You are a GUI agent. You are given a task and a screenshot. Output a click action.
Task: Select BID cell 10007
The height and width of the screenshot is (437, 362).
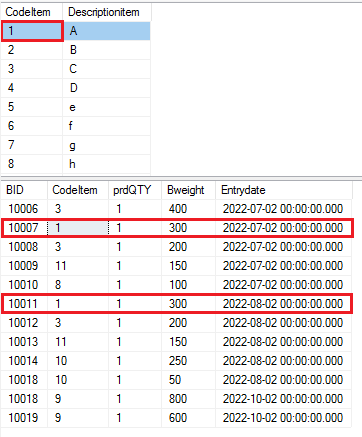pyautogui.click(x=24, y=228)
